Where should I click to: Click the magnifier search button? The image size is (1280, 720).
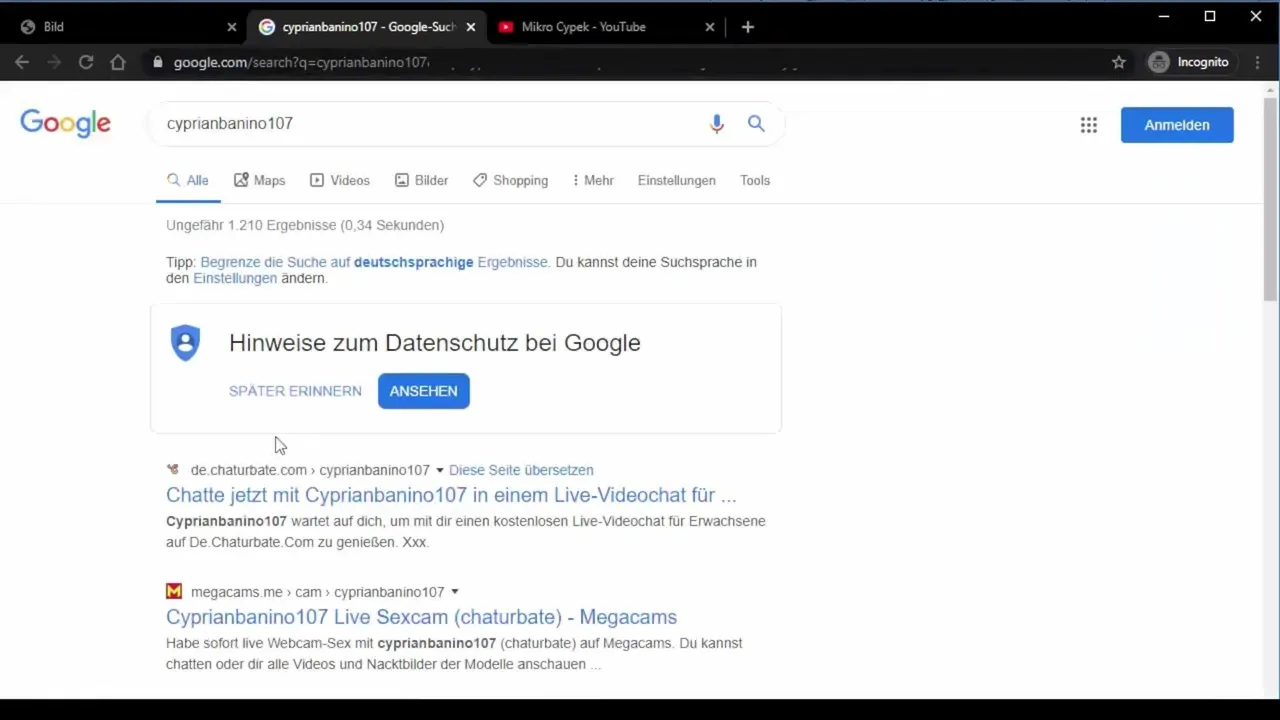tap(756, 124)
